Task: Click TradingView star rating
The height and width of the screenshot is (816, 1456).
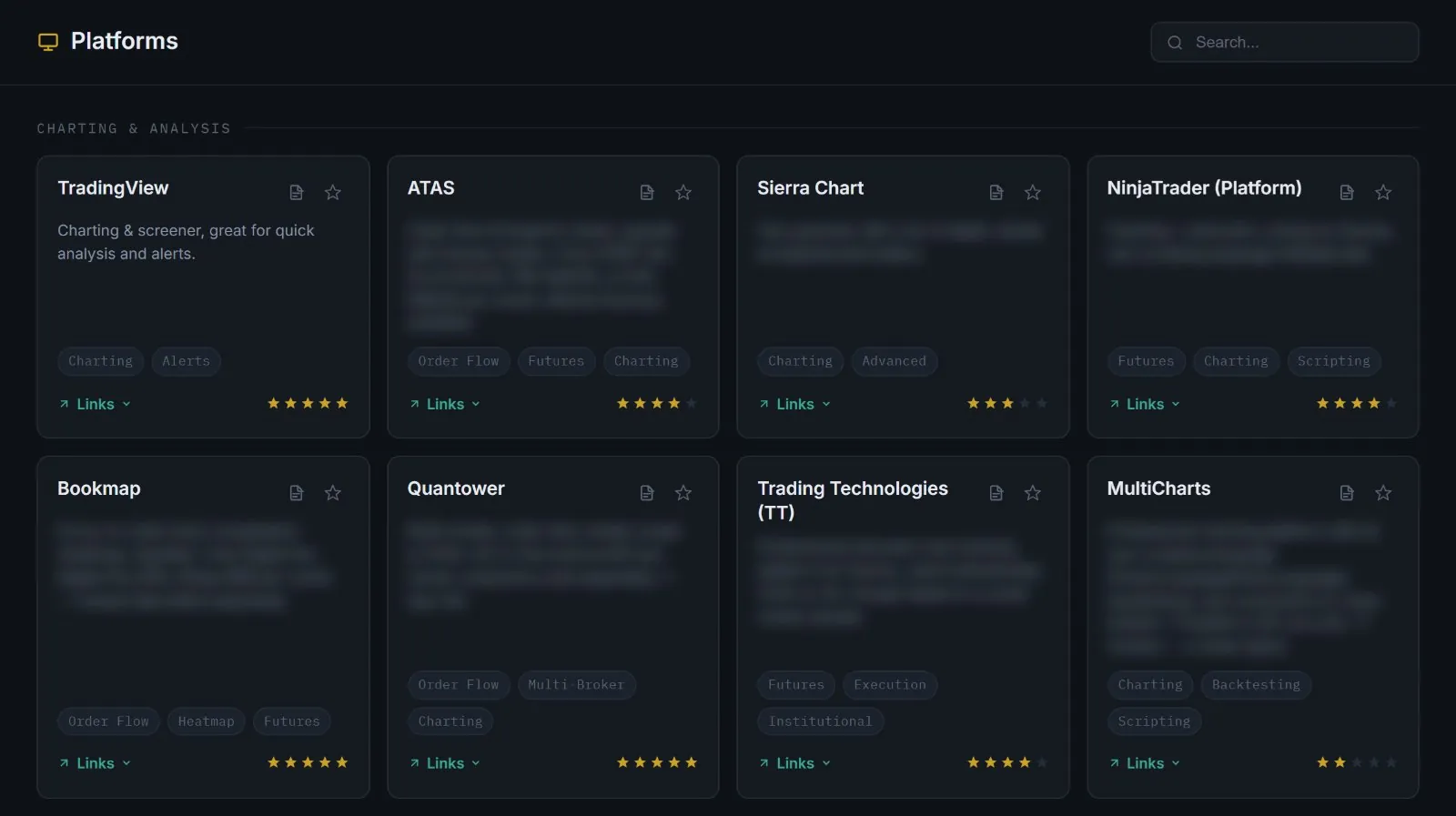Action: pos(308,403)
